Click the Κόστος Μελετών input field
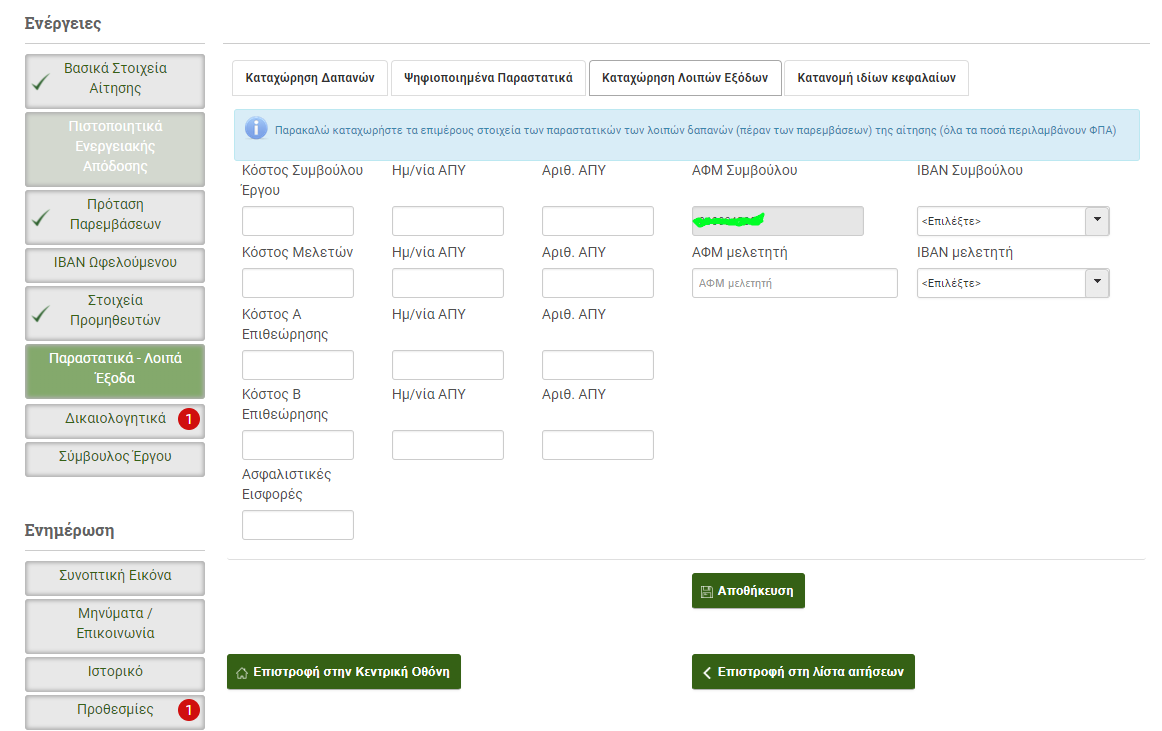 [298, 283]
